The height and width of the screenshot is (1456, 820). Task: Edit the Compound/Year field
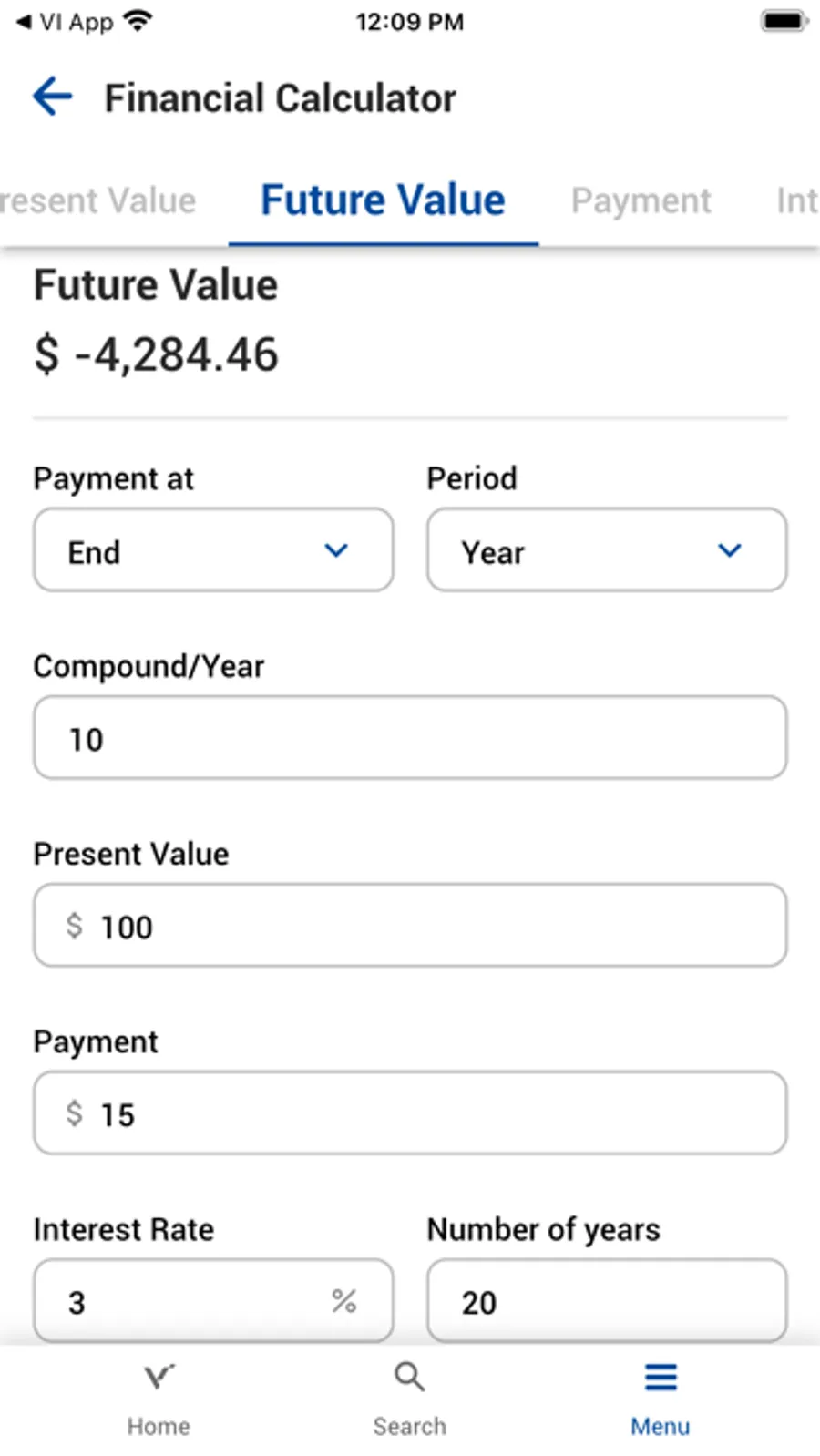(x=410, y=738)
